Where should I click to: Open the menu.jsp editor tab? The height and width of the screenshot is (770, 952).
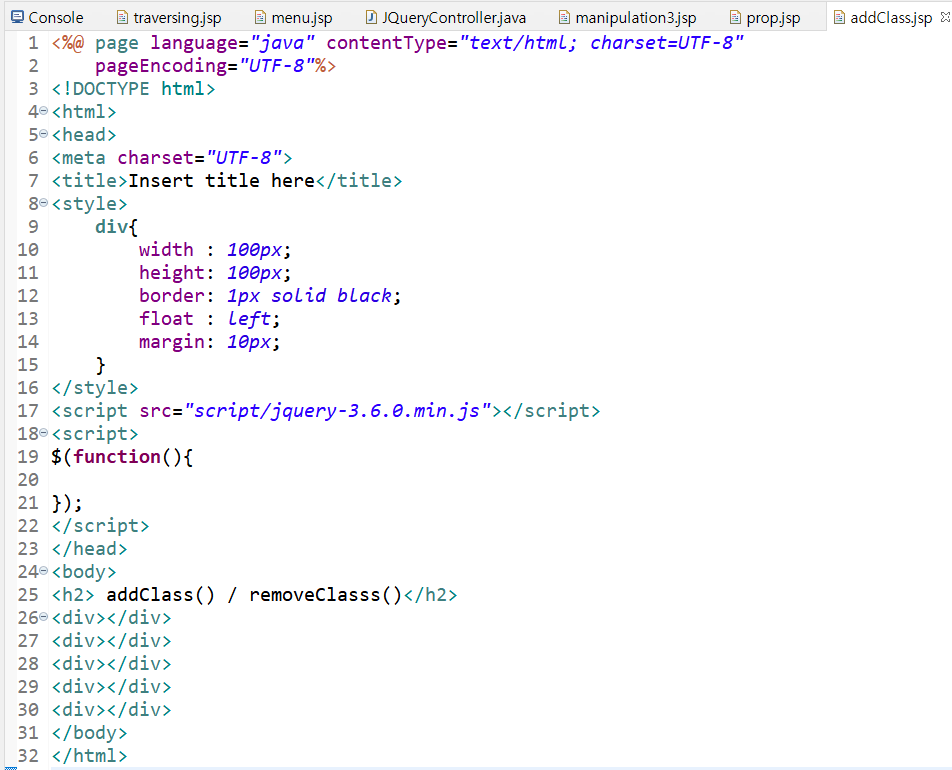tap(293, 18)
